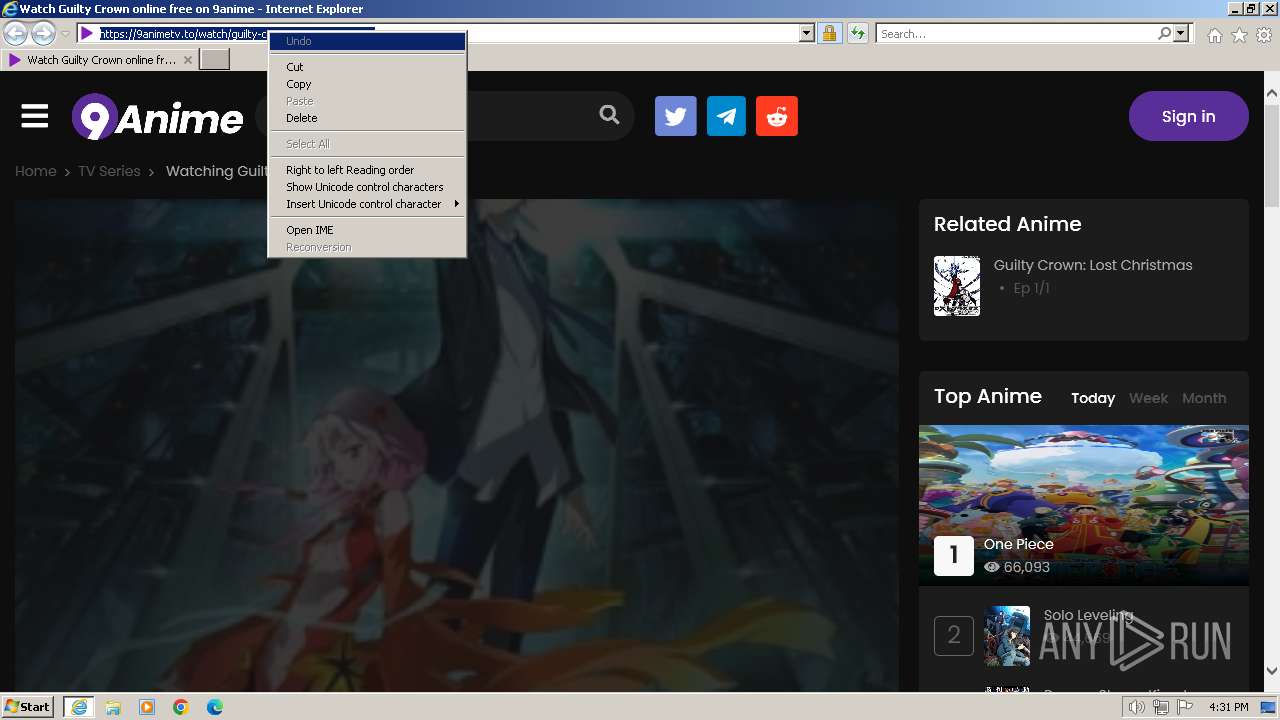The width and height of the screenshot is (1280, 720).
Task: Click Guilty Crown: Lost Christmas thumbnail
Action: click(x=957, y=286)
